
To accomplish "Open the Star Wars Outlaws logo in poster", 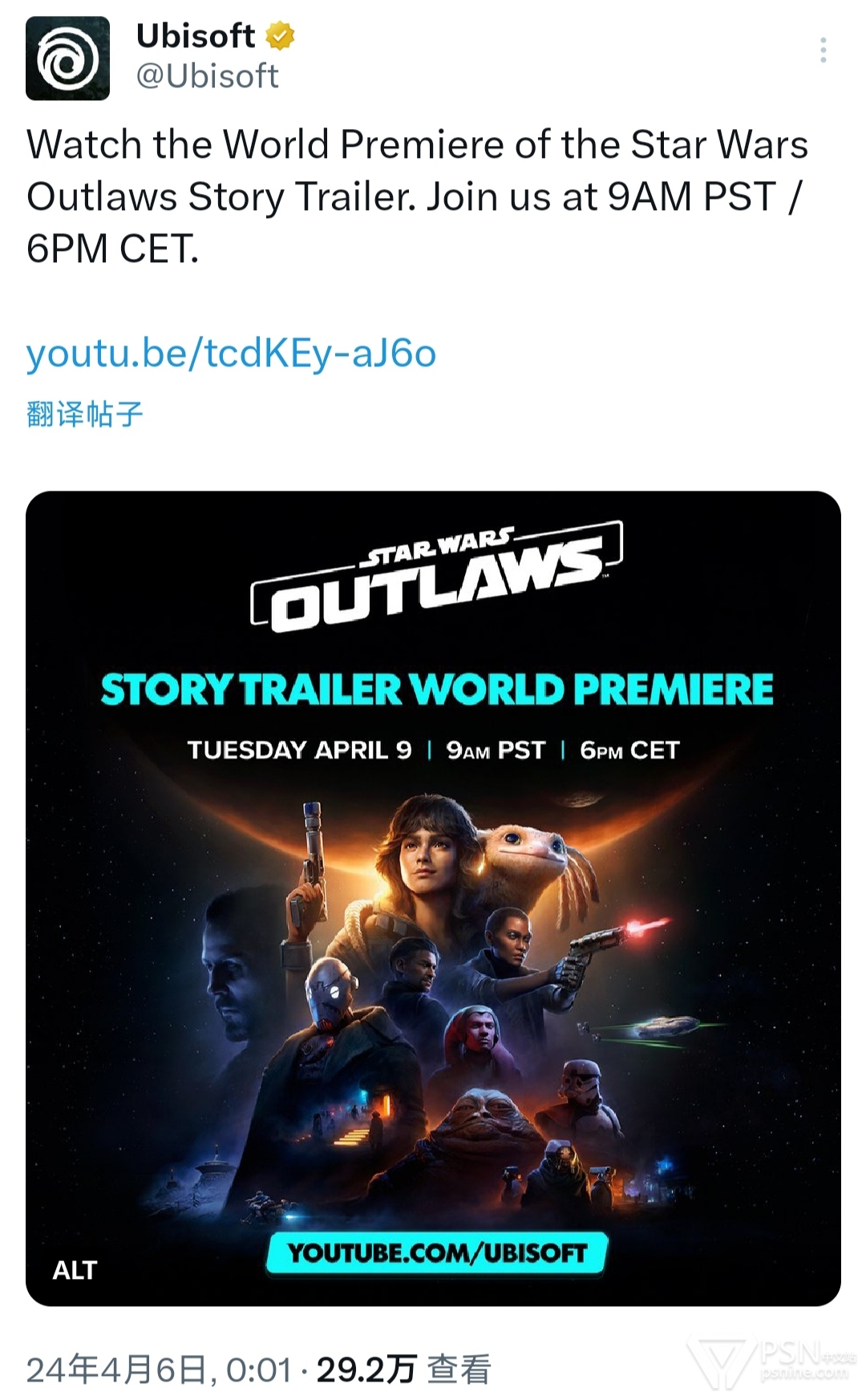I will (437, 575).
